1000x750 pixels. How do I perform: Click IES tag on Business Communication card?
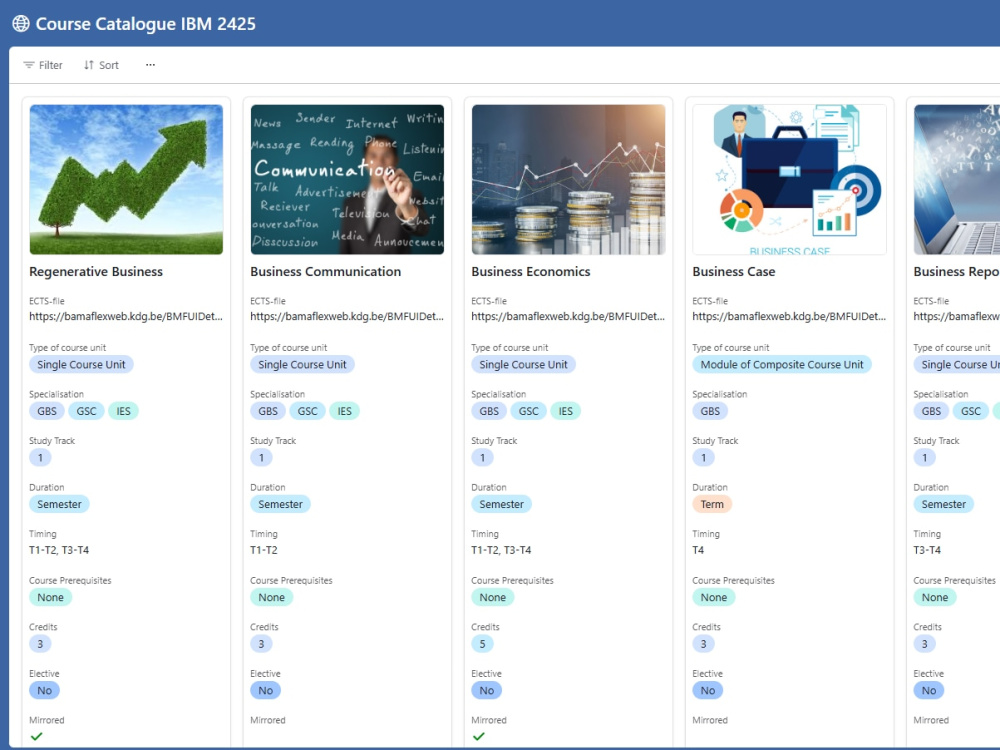pos(344,411)
